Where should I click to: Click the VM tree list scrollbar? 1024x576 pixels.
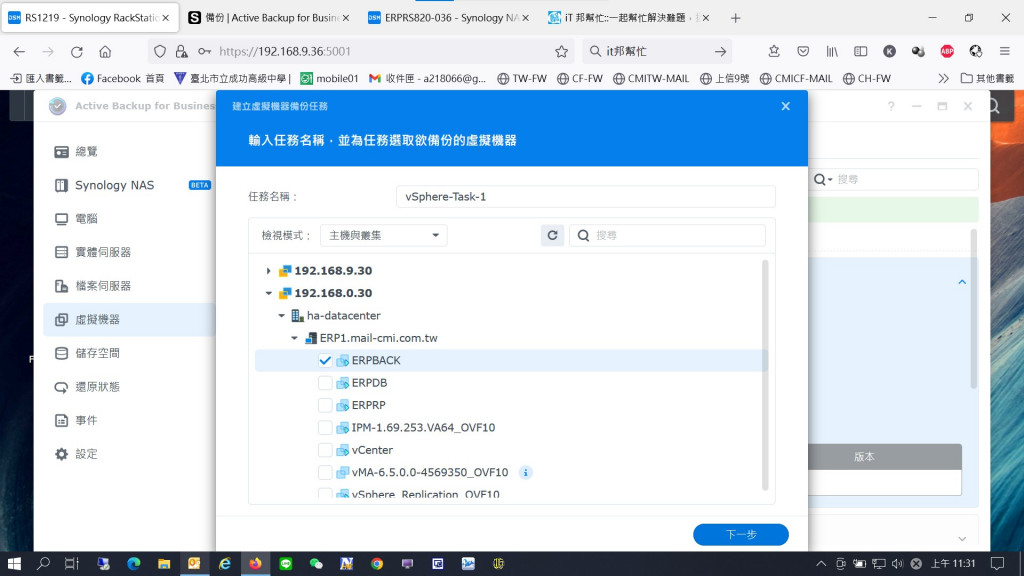click(x=765, y=375)
